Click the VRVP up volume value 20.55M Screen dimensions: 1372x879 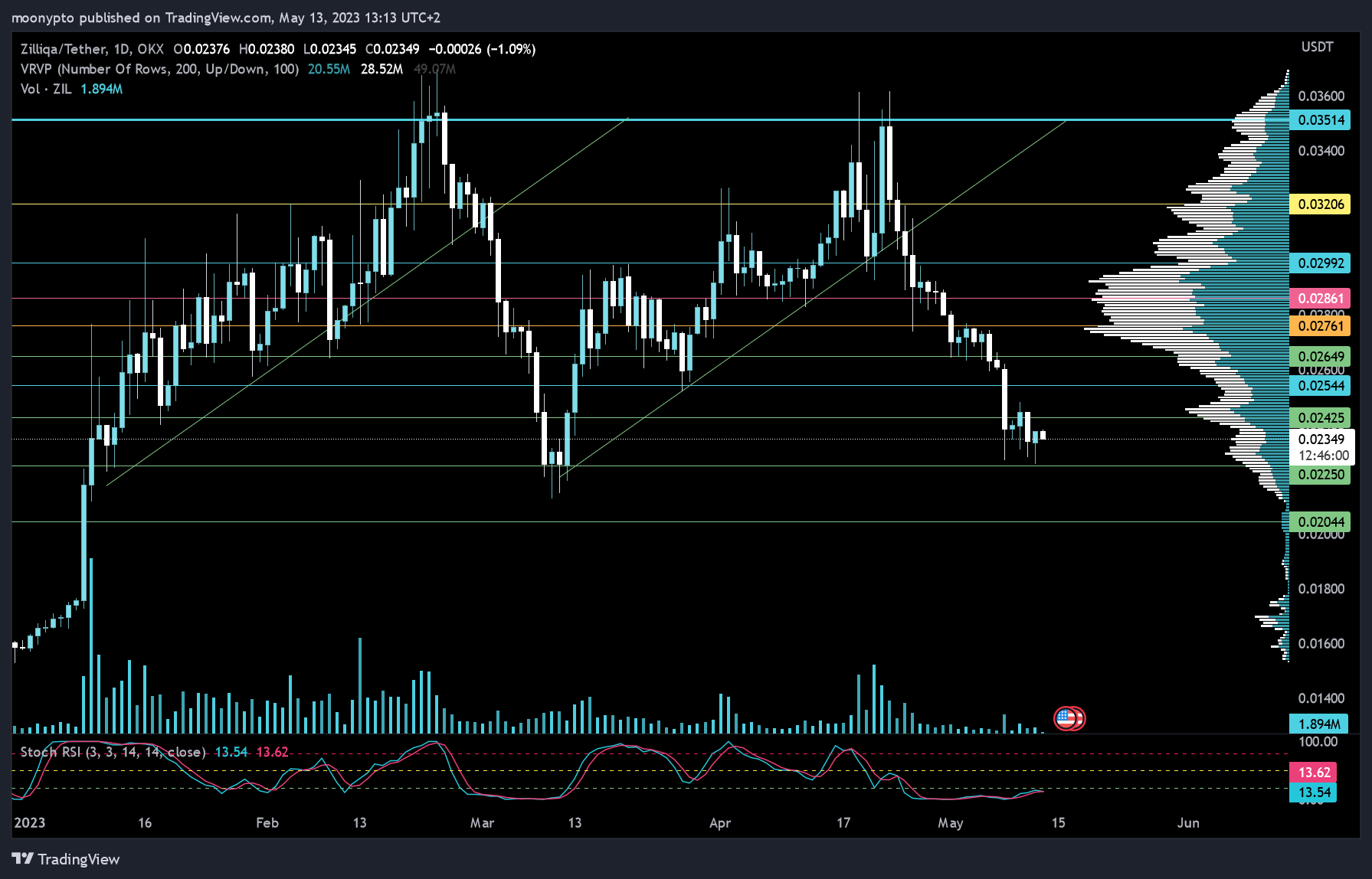pyautogui.click(x=329, y=69)
